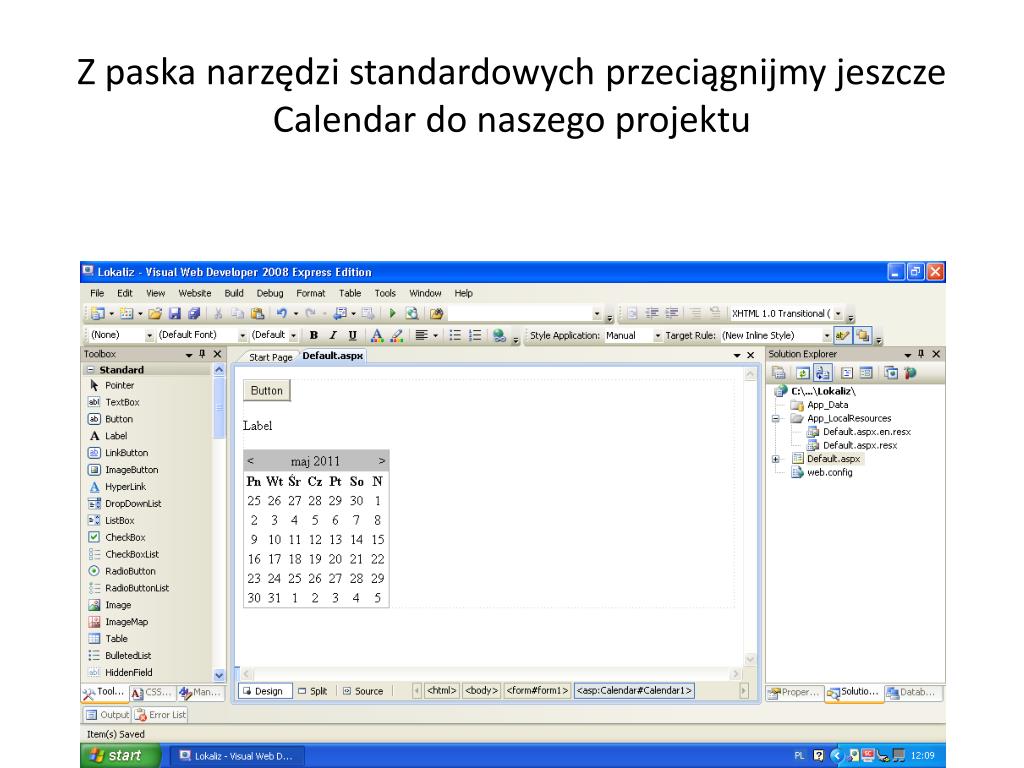Click PL language indicator in tray
Screen dimensions: 1024x768
(799, 756)
